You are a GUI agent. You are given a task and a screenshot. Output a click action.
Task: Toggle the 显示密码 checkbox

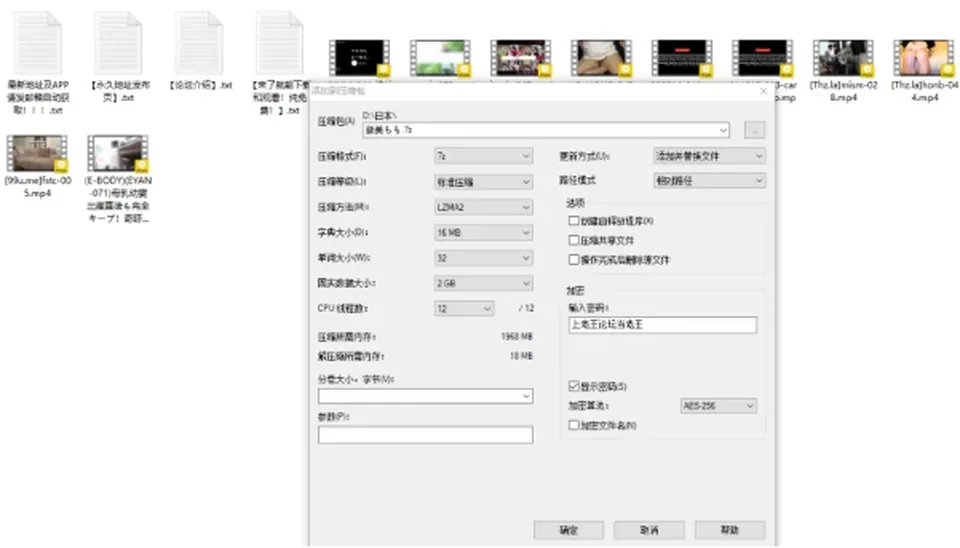point(574,386)
